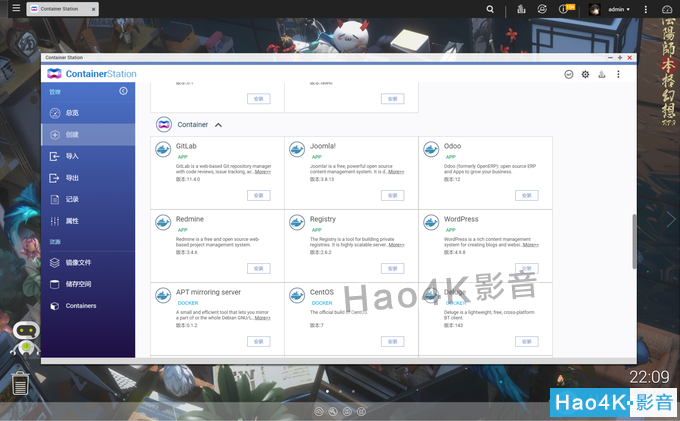The width and height of the screenshot is (680, 421).
Task: Click the CentOS docker icon
Action: (297, 296)
